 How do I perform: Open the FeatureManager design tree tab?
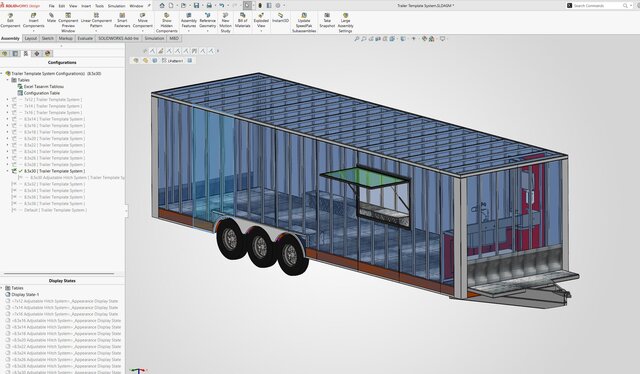(x=5, y=53)
